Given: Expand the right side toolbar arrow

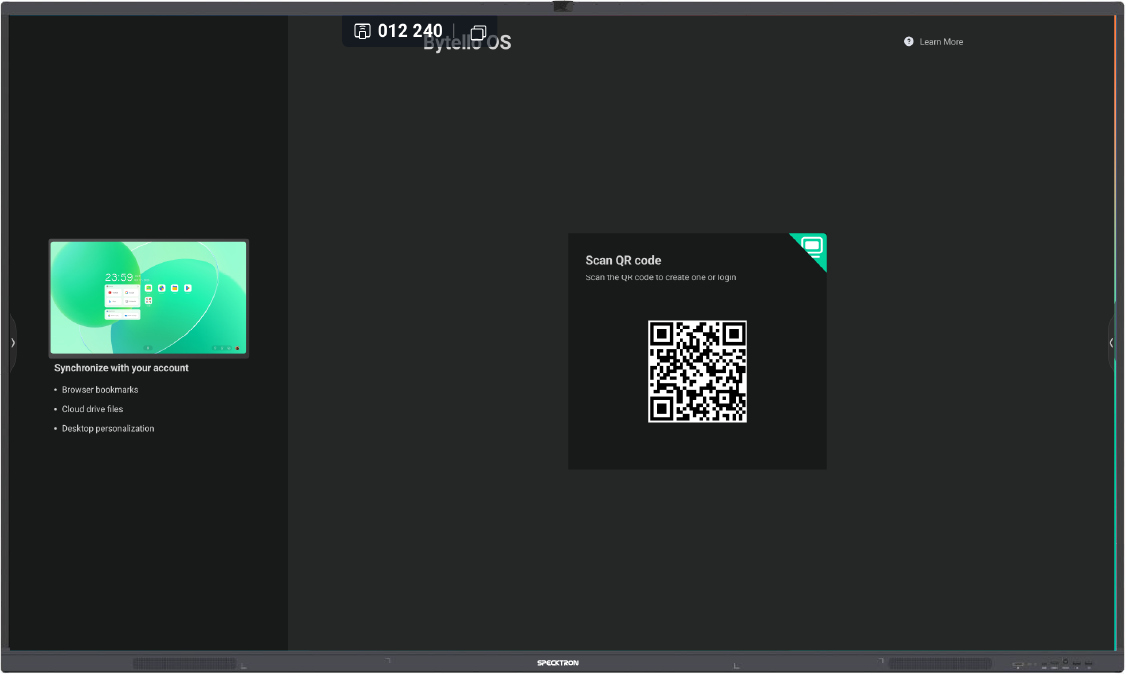Looking at the screenshot, I should pyautogui.click(x=1111, y=342).
